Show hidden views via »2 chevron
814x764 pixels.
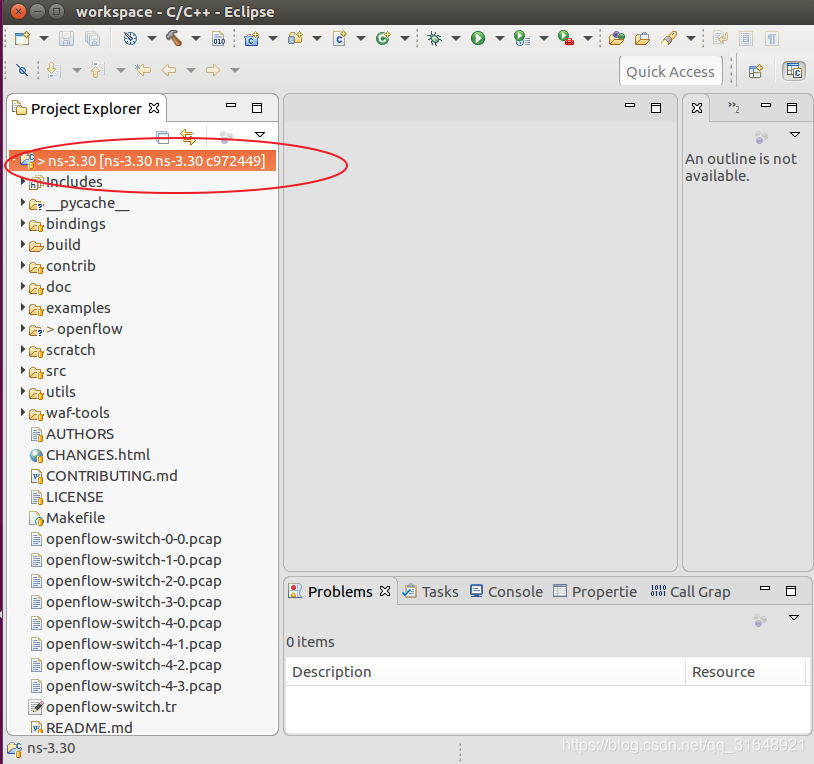734,107
